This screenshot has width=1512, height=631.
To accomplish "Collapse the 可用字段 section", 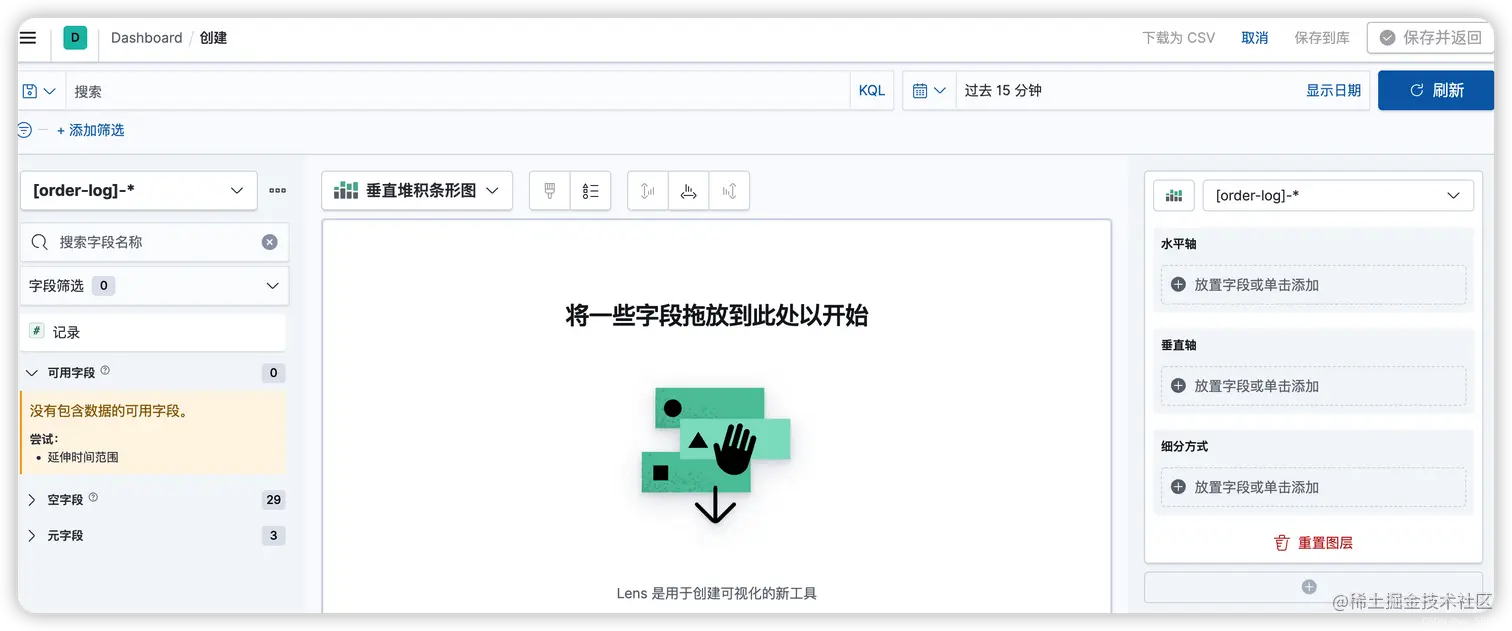I will point(31,372).
